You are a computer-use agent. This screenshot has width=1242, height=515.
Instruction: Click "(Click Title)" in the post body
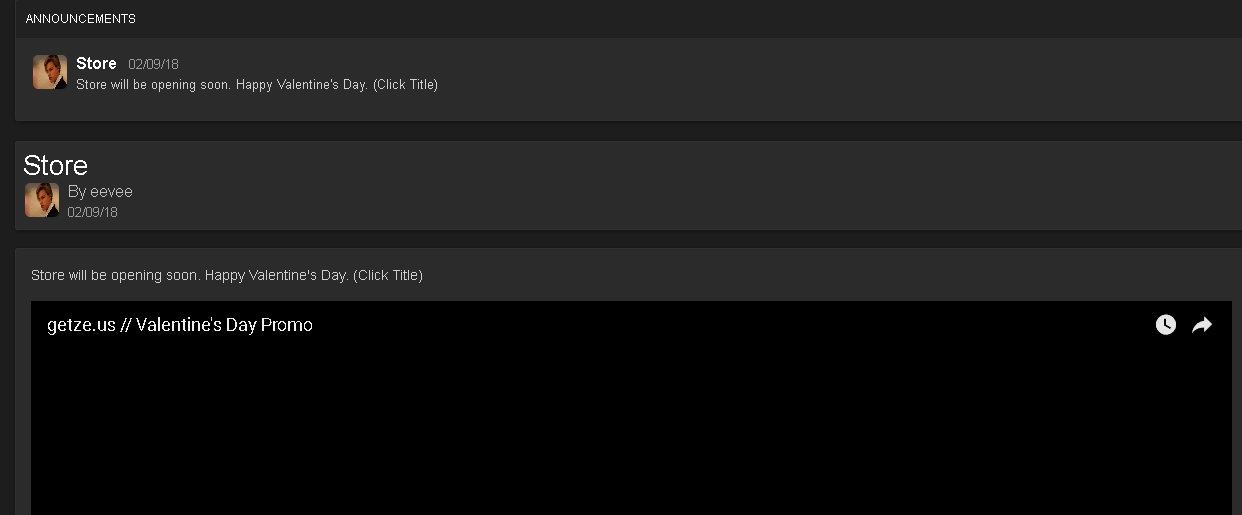389,275
